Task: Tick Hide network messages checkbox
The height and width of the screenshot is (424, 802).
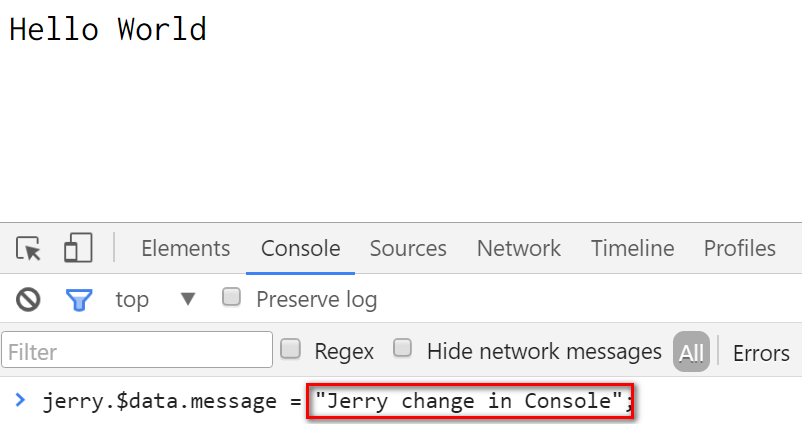Action: (403, 348)
